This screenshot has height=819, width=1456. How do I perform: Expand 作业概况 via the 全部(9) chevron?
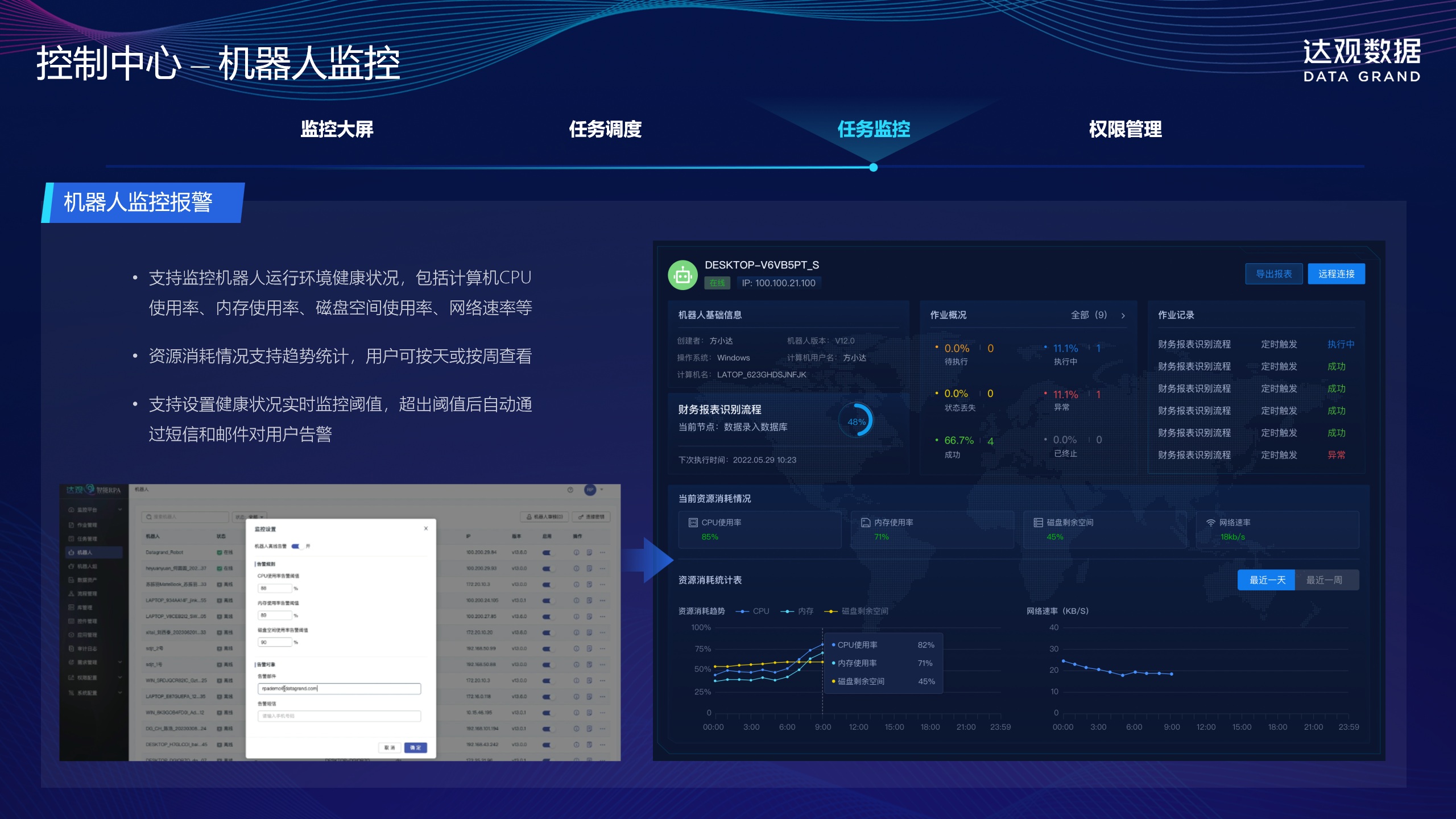click(x=1123, y=315)
